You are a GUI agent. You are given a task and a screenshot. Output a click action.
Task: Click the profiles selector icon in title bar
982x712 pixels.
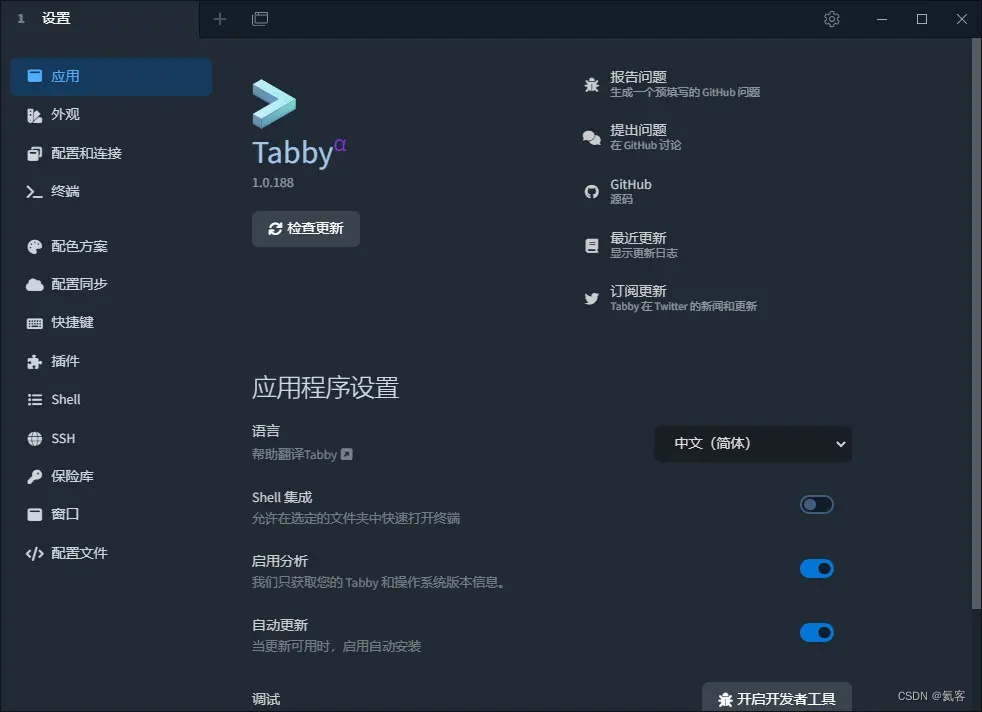point(260,19)
